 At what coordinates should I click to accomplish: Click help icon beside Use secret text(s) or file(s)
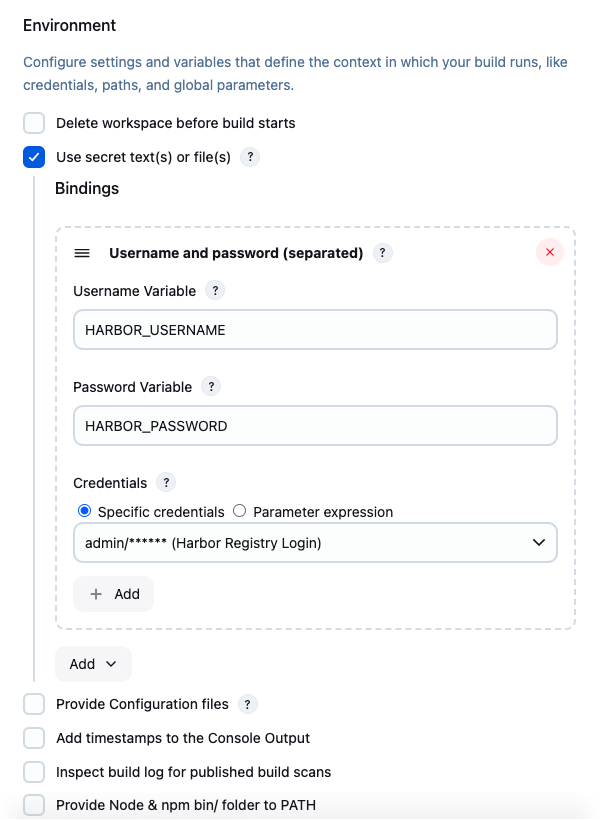point(250,157)
